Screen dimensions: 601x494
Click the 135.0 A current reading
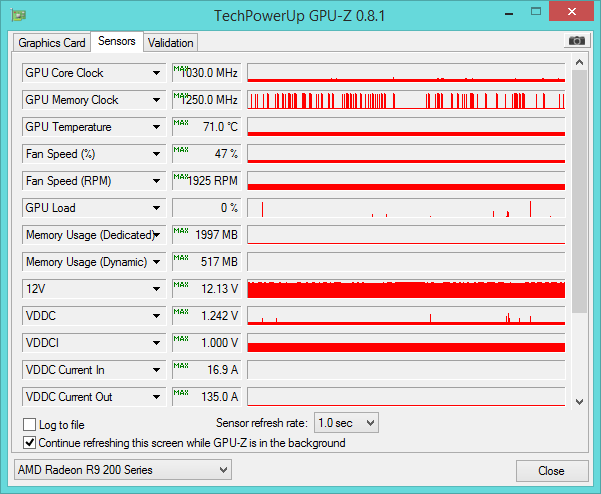pyautogui.click(x=207, y=397)
